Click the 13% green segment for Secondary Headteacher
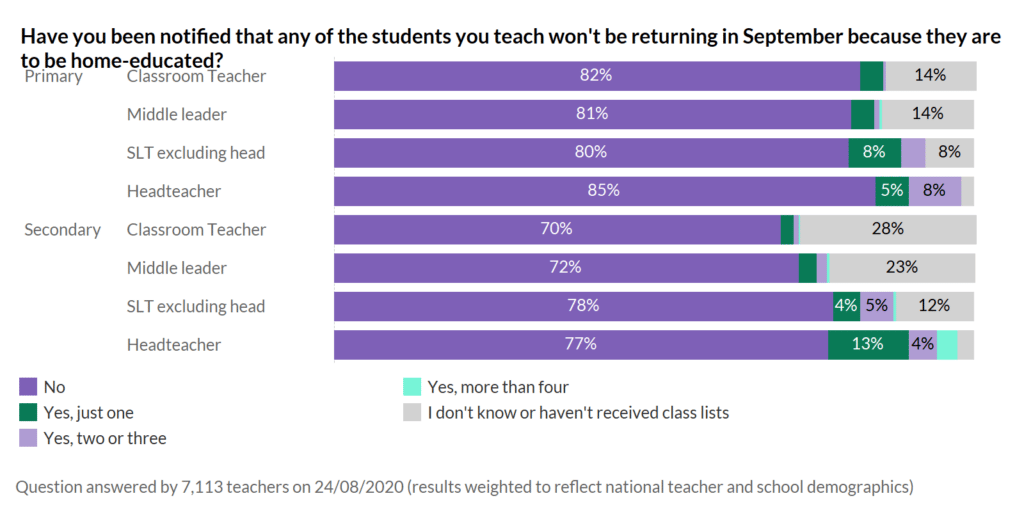1024x512 pixels. point(867,344)
